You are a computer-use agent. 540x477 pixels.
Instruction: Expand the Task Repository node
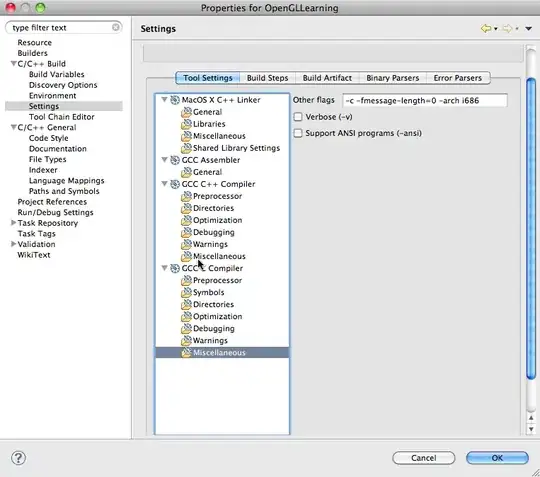point(13,223)
